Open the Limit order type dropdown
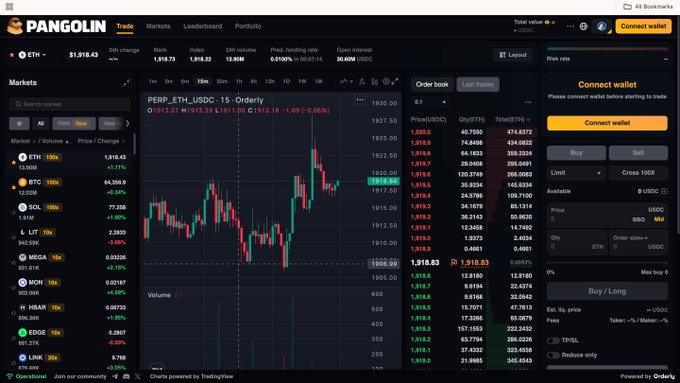This screenshot has height=383, width=680. (576, 173)
